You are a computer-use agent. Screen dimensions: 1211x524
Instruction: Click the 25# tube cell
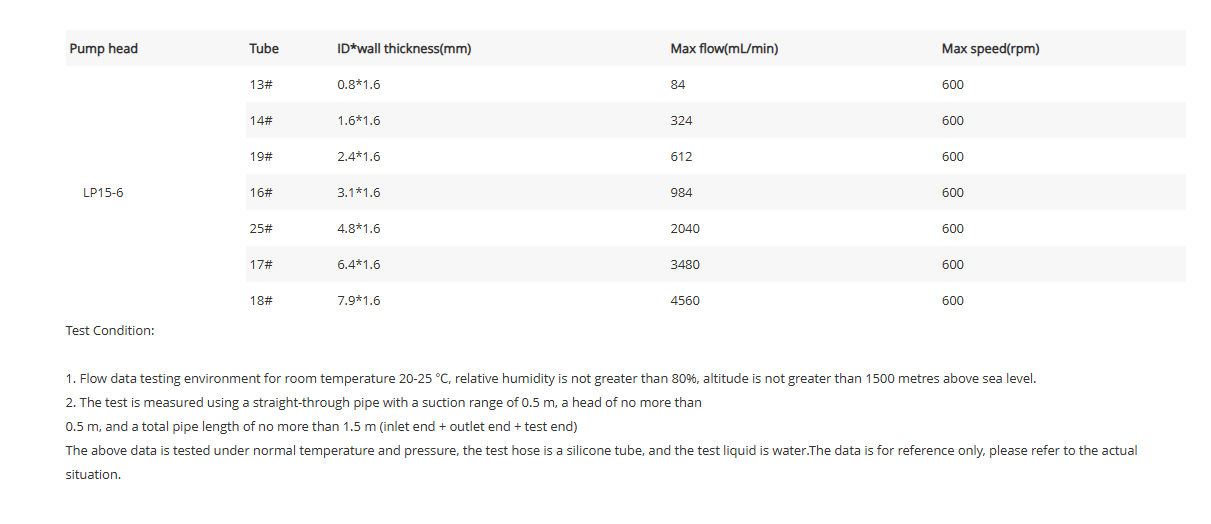[261, 229]
